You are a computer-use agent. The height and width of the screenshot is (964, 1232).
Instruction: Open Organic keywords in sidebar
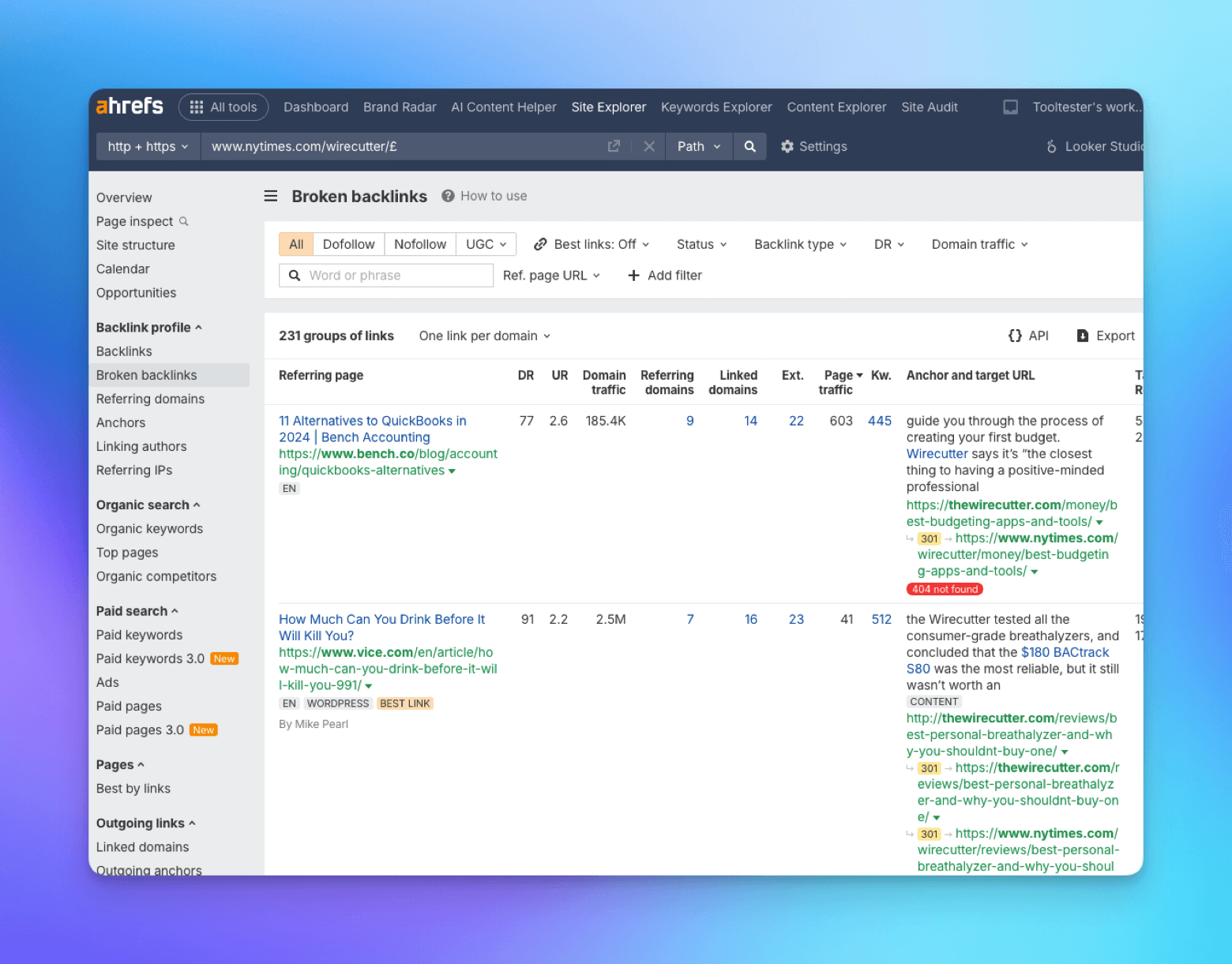[149, 528]
